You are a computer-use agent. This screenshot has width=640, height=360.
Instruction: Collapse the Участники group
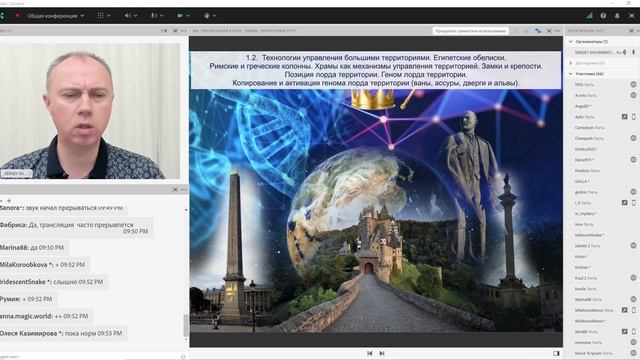point(571,74)
